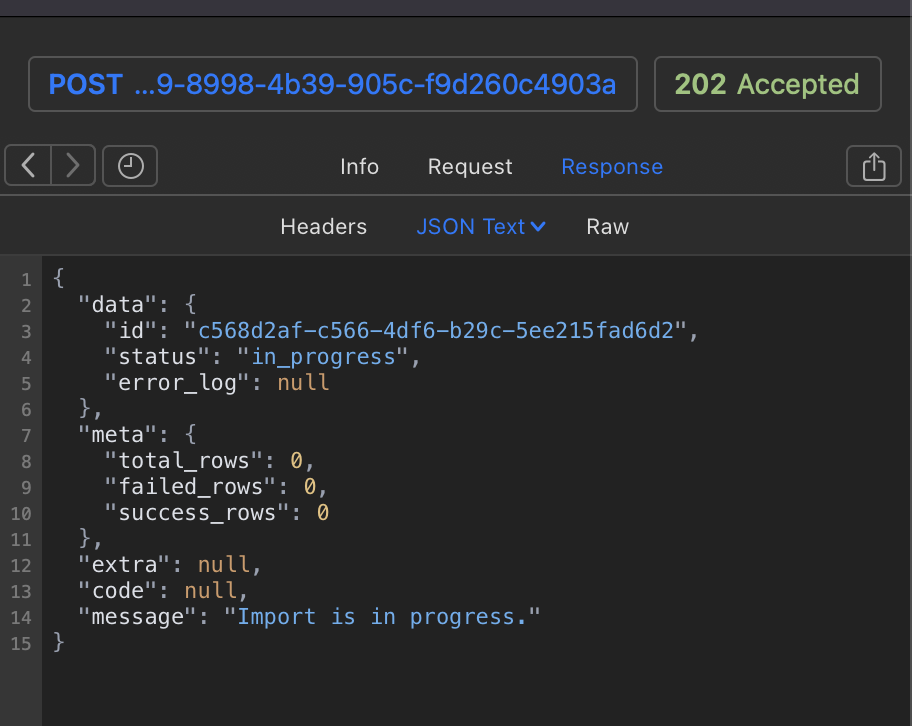Show the Raw response view

[x=607, y=227]
